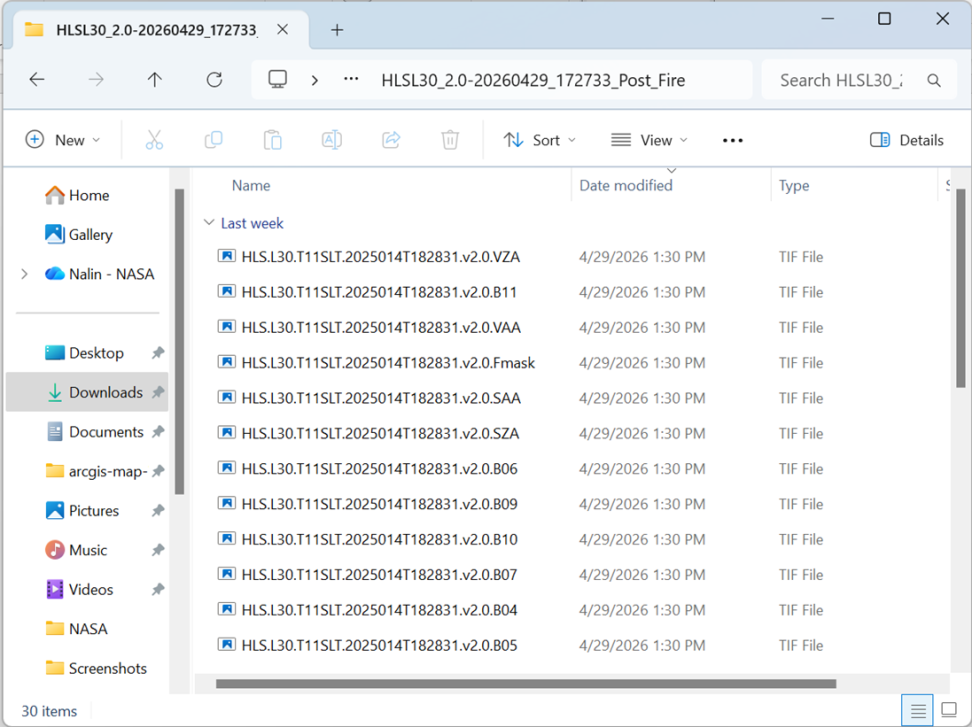This screenshot has height=727, width=972.
Task: Open Pictures in quick access
Action: pyautogui.click(x=82, y=510)
